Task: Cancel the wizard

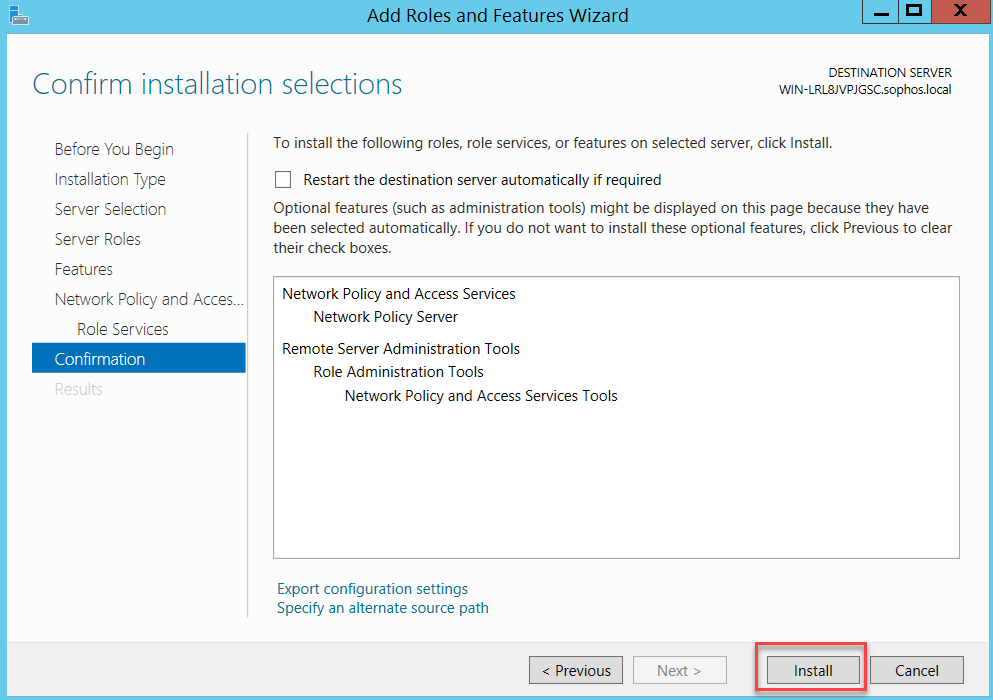Action: [916, 670]
